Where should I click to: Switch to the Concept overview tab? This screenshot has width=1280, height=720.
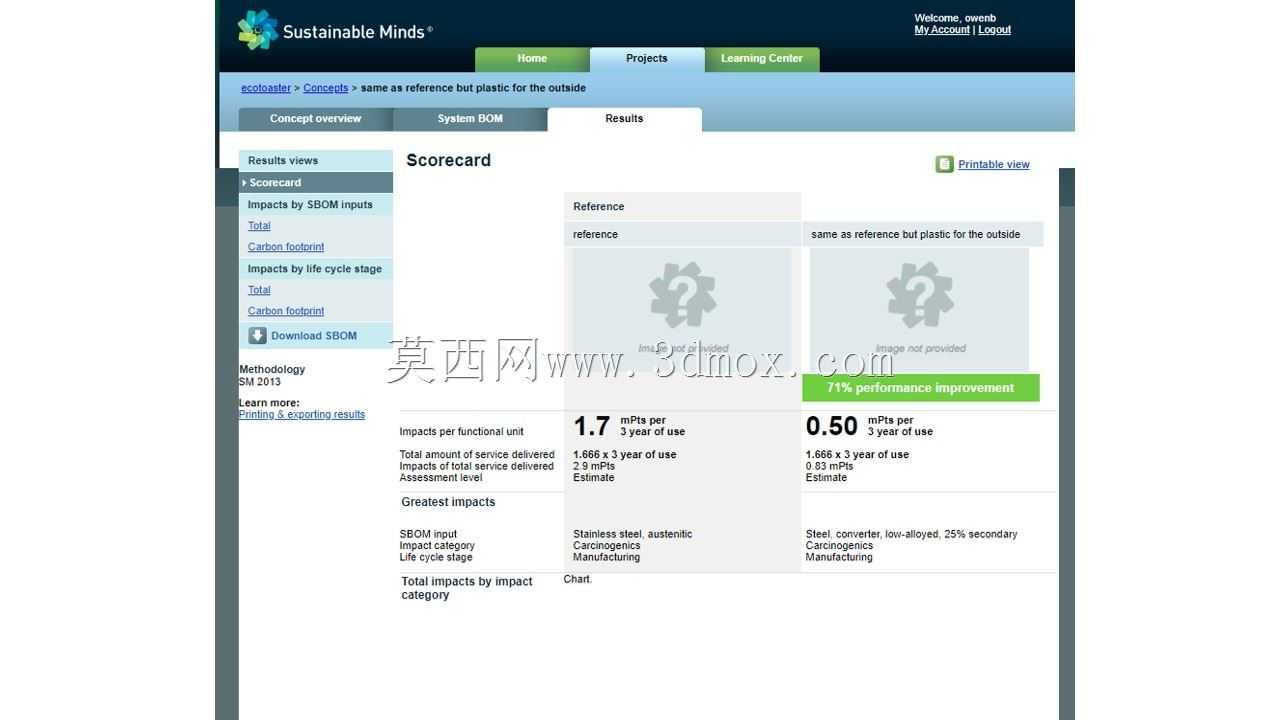pyautogui.click(x=316, y=119)
